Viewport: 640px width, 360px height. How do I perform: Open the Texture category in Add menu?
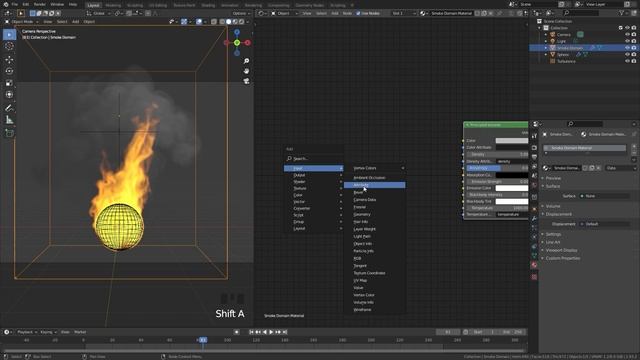pyautogui.click(x=313, y=189)
